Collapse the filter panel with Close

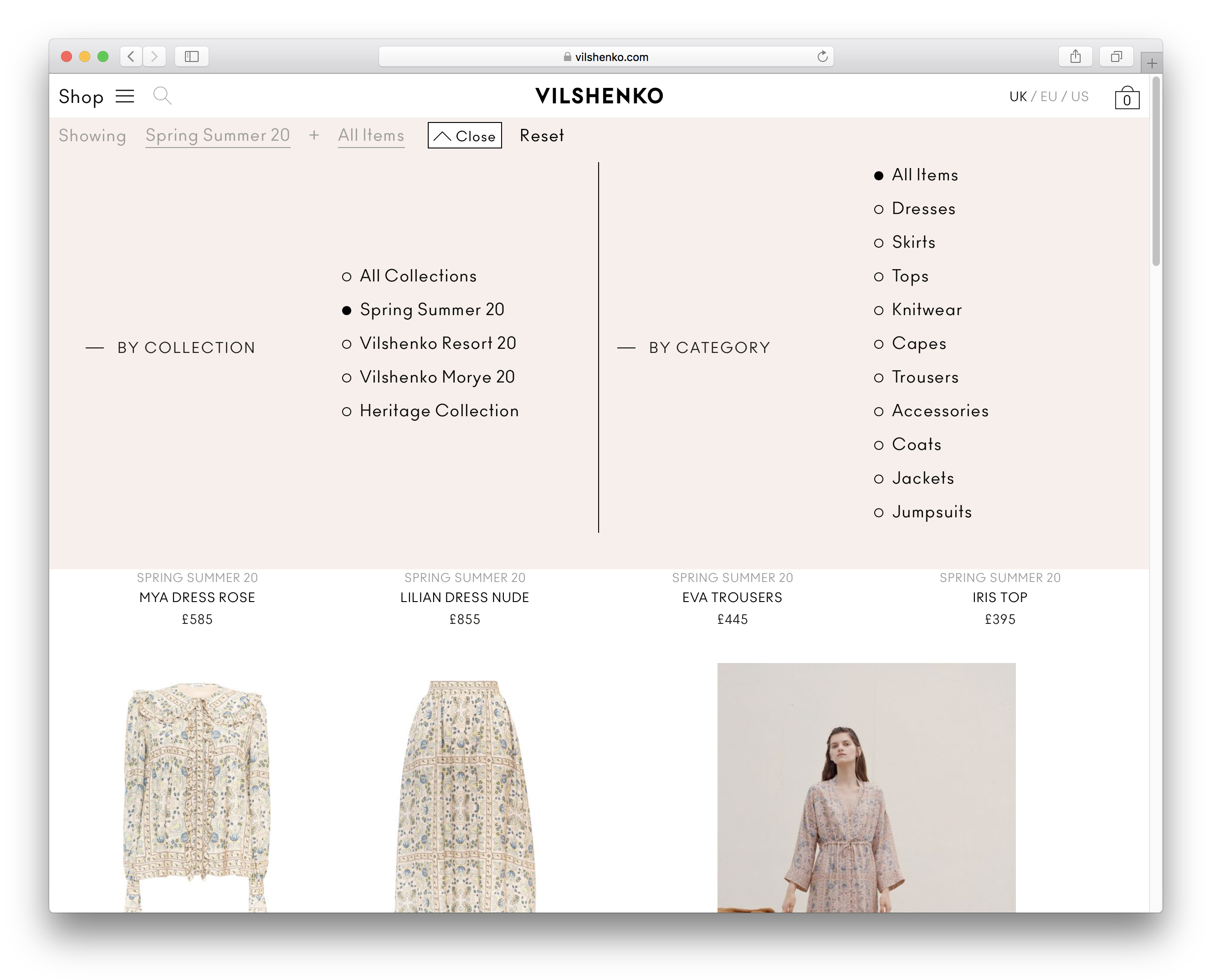tap(465, 136)
